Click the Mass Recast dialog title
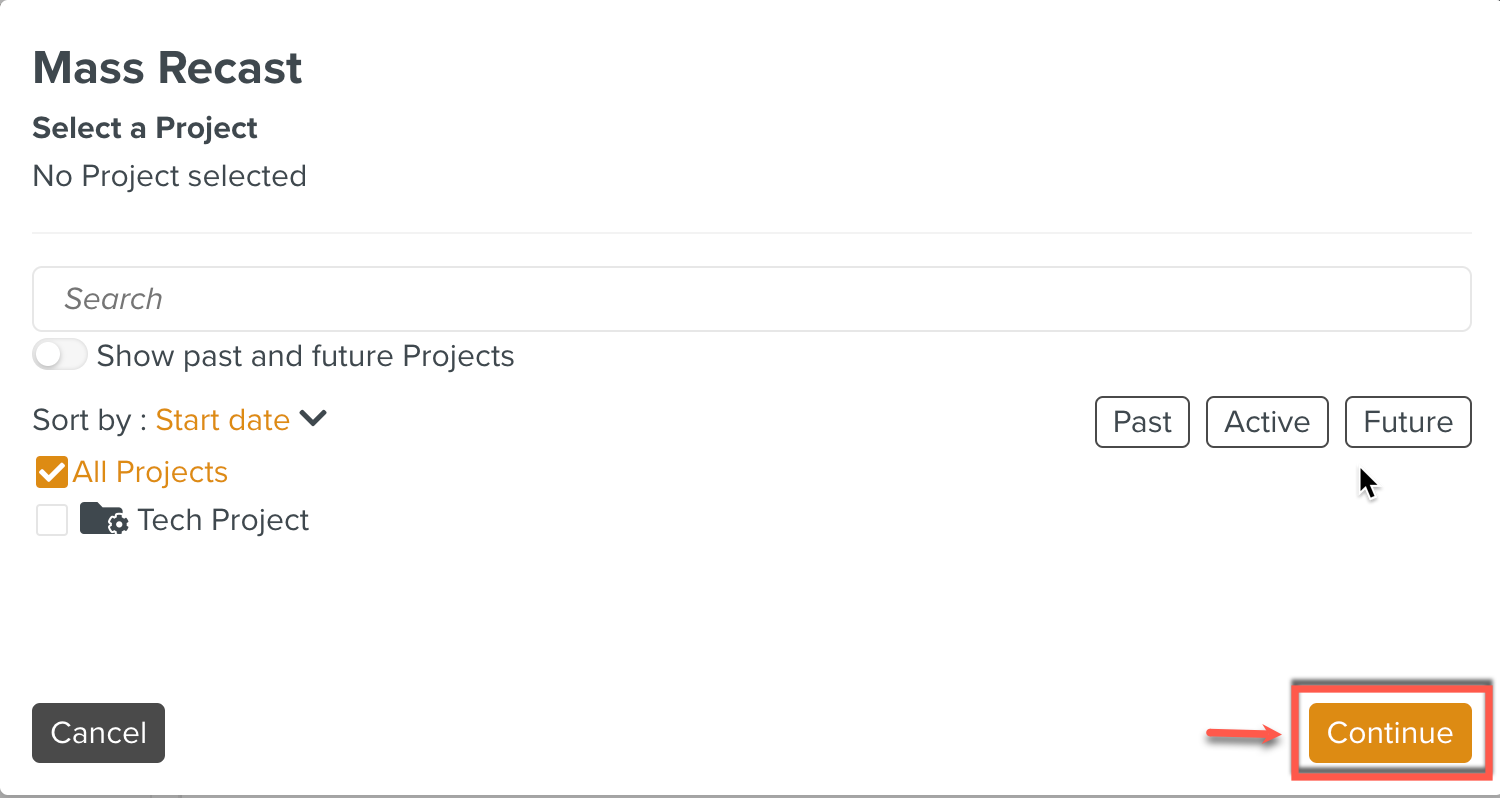Image resolution: width=1500 pixels, height=798 pixels. (x=167, y=68)
